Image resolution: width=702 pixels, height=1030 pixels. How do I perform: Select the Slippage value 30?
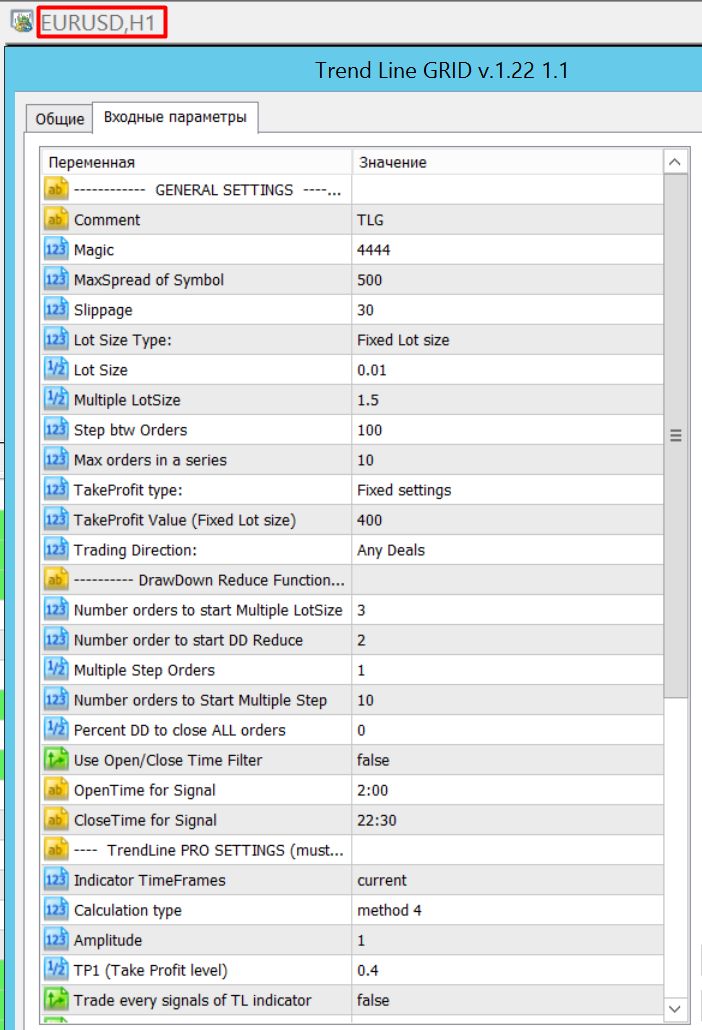coord(508,309)
